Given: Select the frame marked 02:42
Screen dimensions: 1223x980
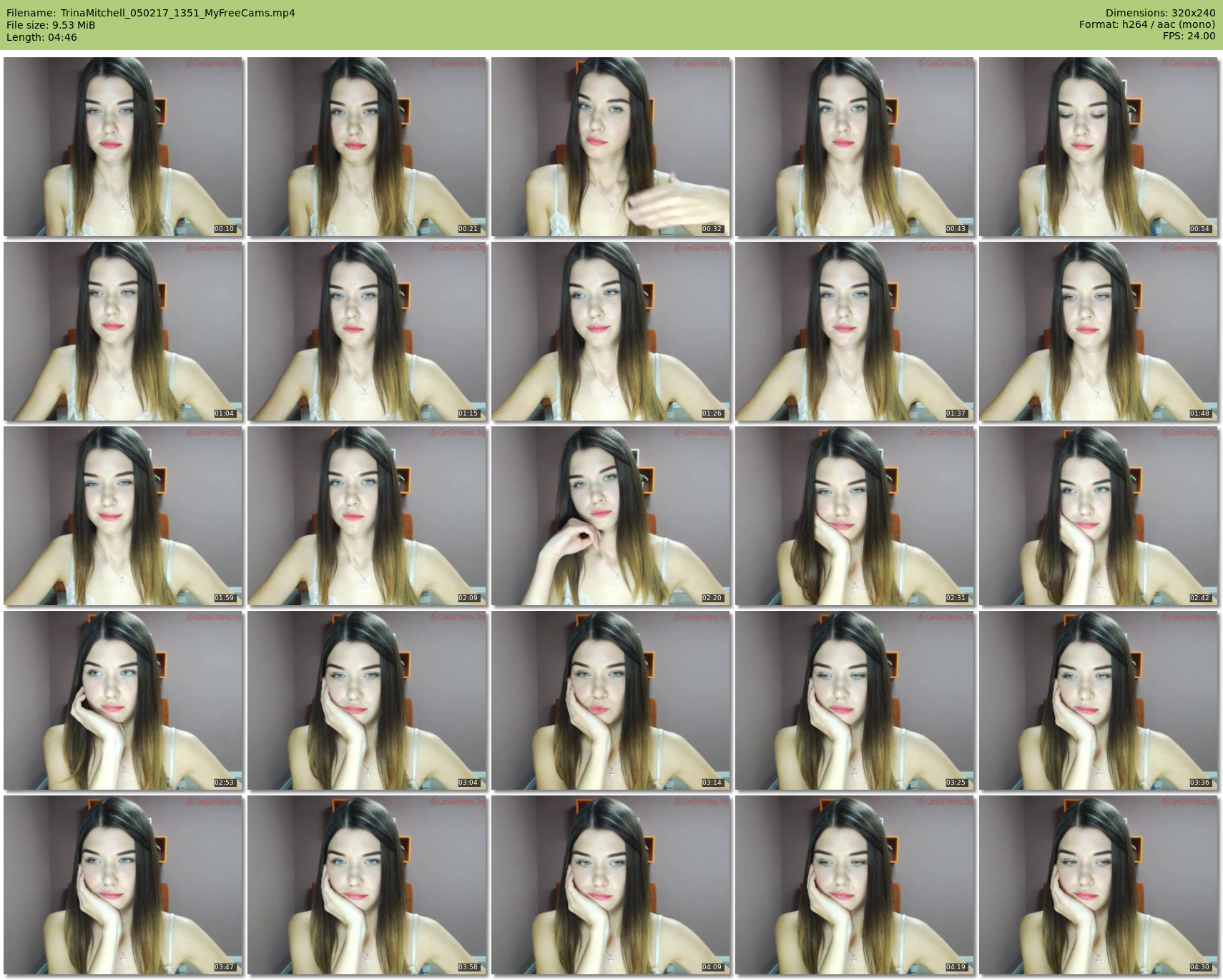Looking at the screenshot, I should click(x=1098, y=516).
